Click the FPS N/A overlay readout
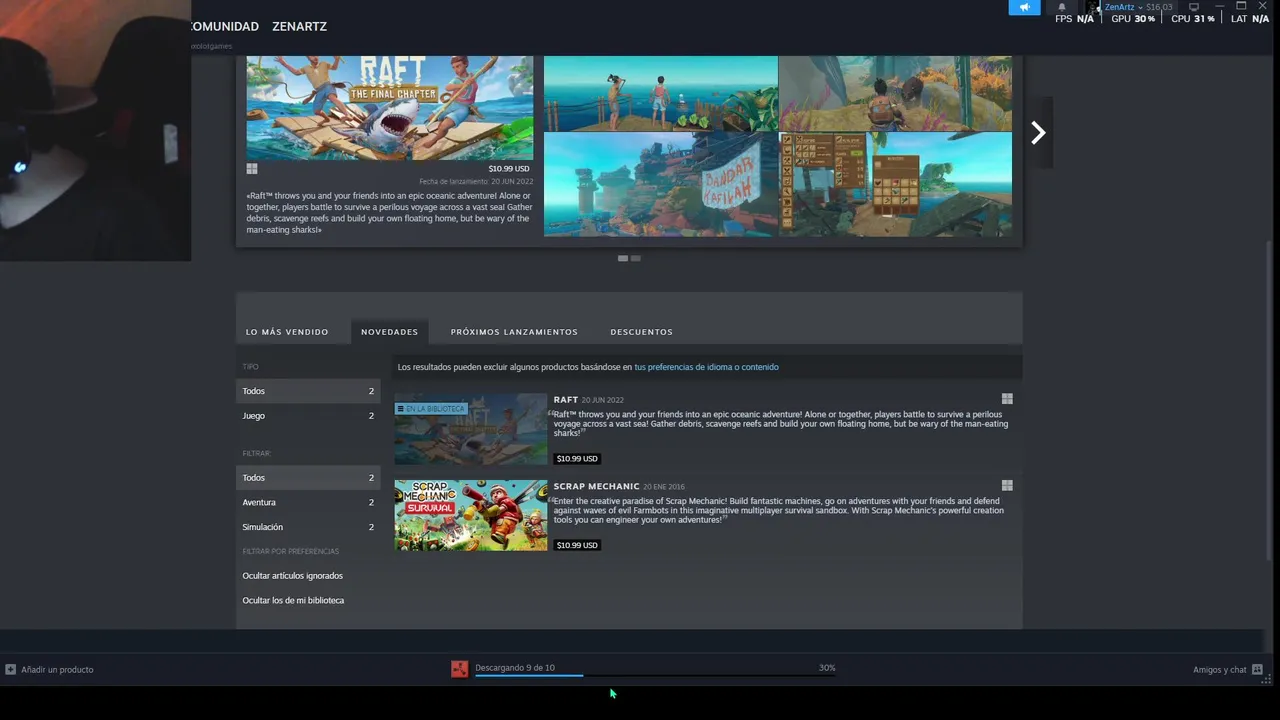 tap(1074, 19)
